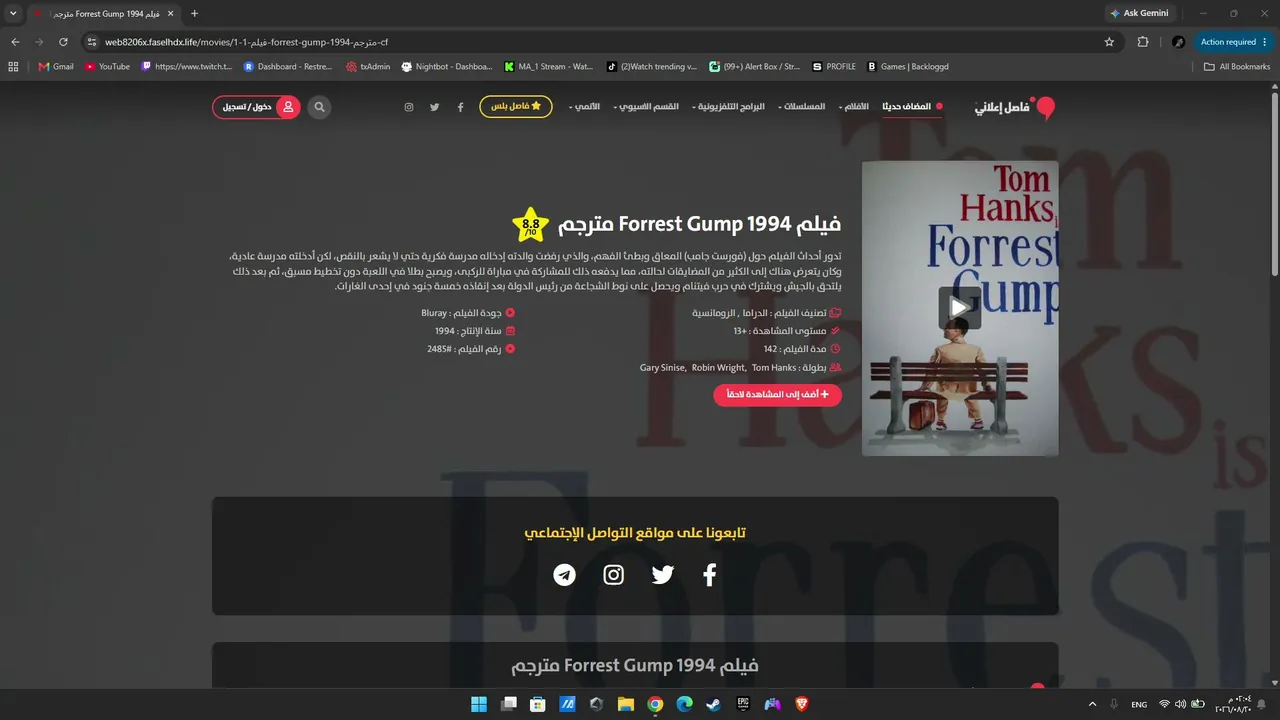Viewport: 1280px width, 720px height.
Task: Click the دخول / تسجيل login button
Action: coord(256,107)
